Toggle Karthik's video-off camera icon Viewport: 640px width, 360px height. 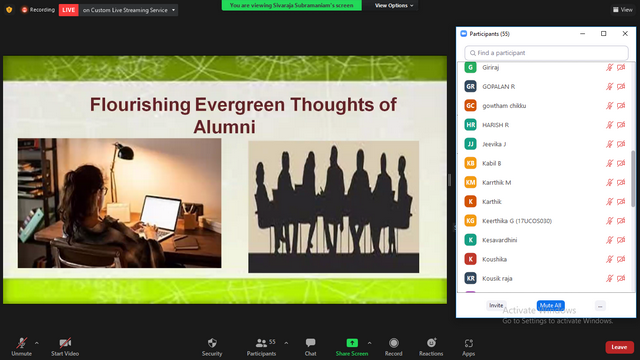[x=621, y=202]
